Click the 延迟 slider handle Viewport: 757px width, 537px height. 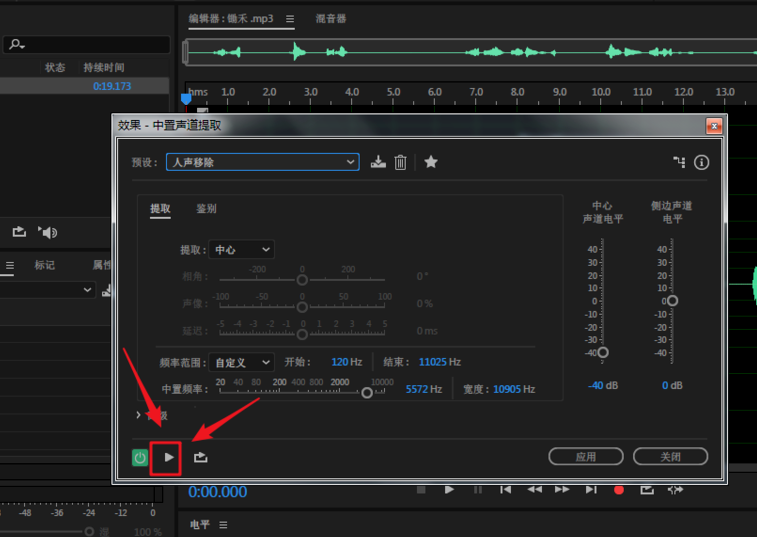pyautogui.click(x=302, y=334)
